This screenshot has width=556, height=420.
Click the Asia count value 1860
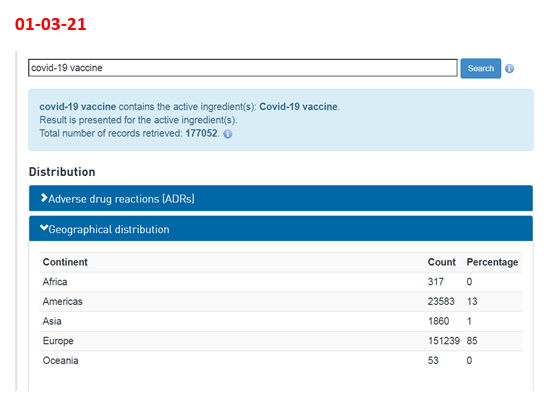438,321
